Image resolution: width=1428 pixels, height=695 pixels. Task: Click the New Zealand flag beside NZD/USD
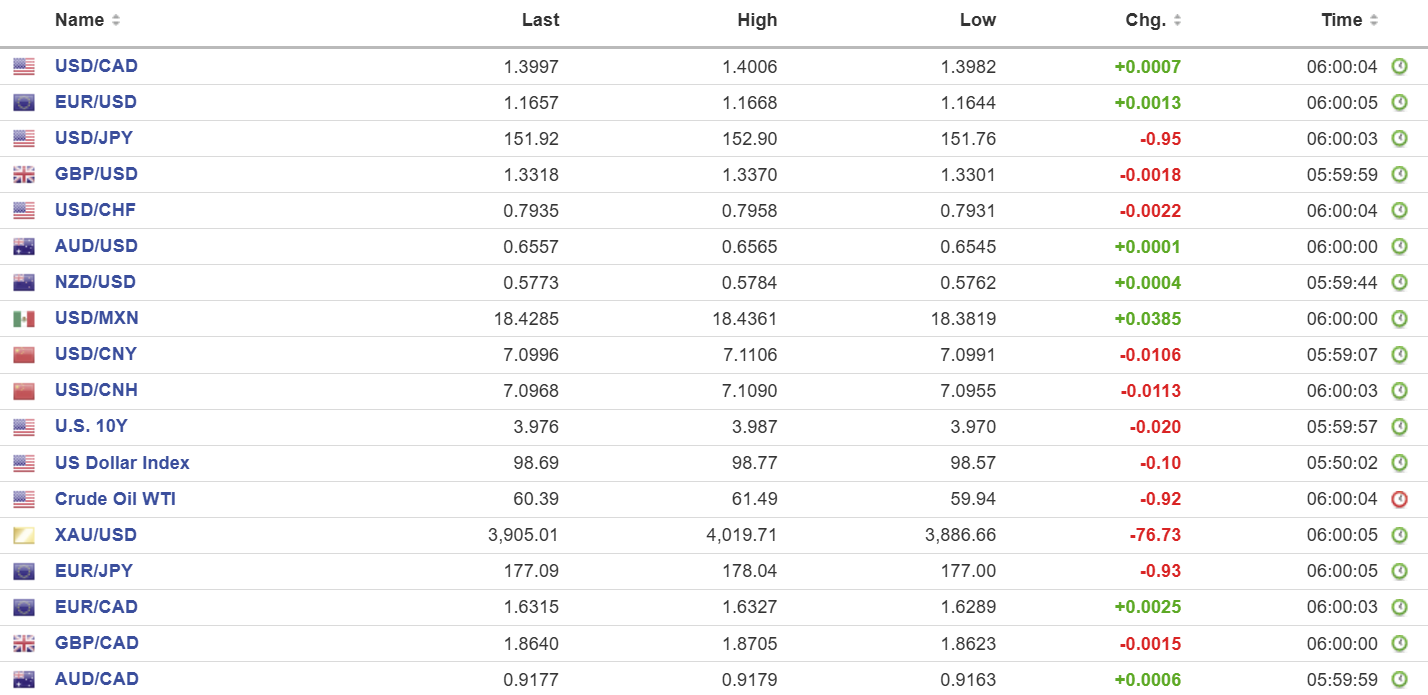[x=24, y=283]
